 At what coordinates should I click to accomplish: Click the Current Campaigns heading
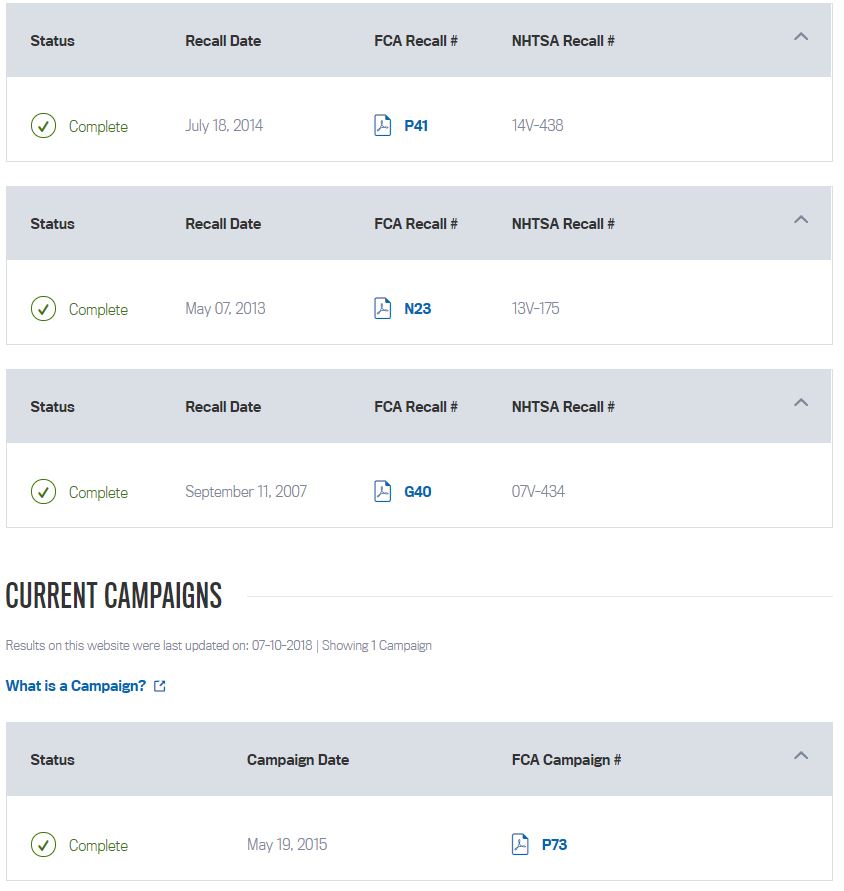click(x=114, y=596)
